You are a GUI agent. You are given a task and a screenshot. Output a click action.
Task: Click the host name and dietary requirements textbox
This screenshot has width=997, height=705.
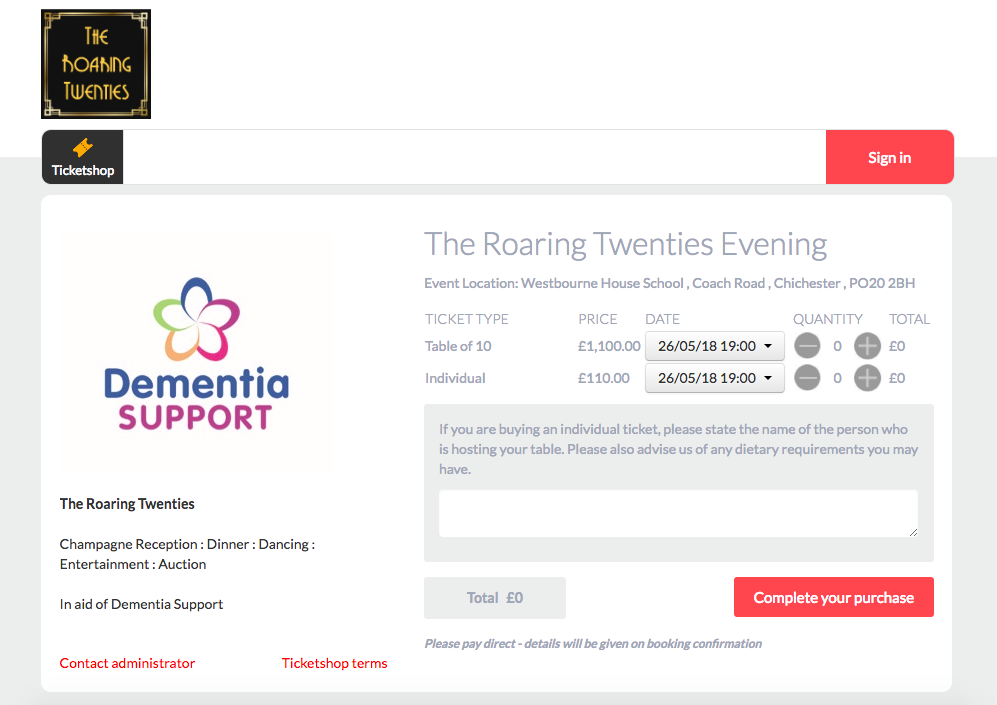(678, 514)
